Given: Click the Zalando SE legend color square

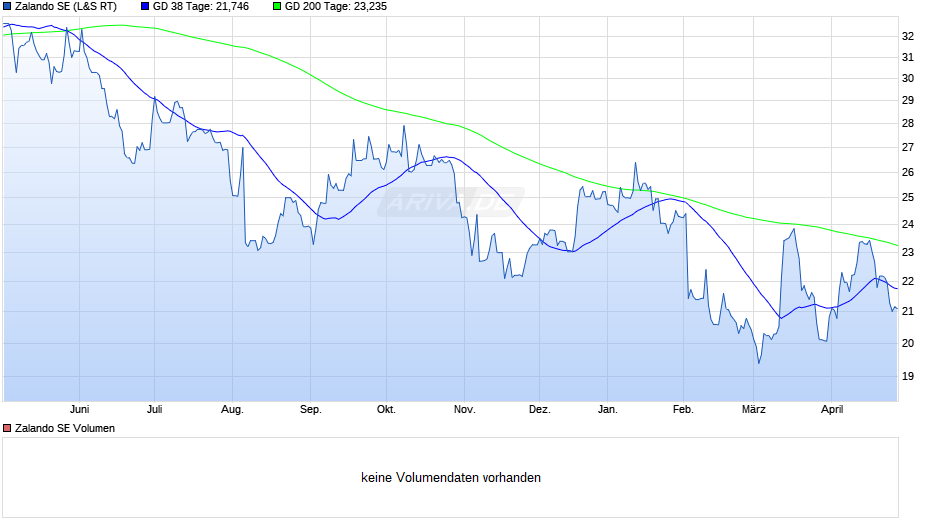Looking at the screenshot, I should pyautogui.click(x=7, y=7).
